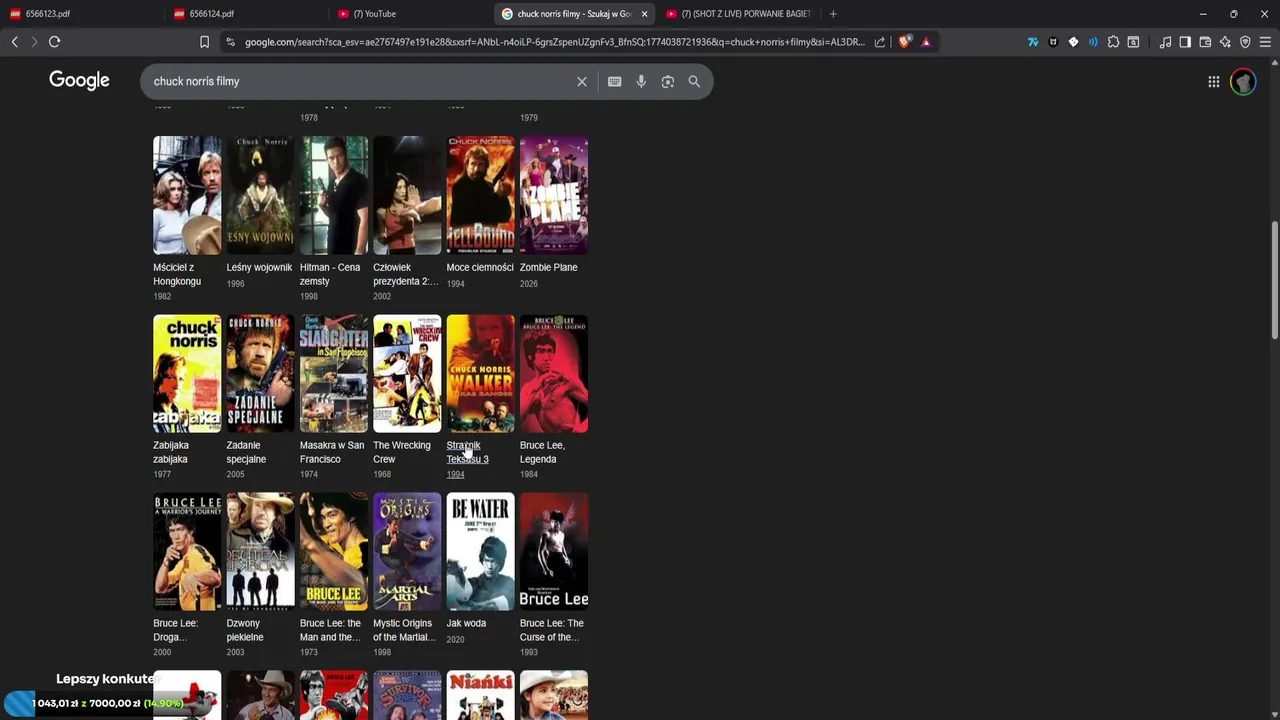
Task: Click the tab search toolbar icon
Action: [1133, 42]
